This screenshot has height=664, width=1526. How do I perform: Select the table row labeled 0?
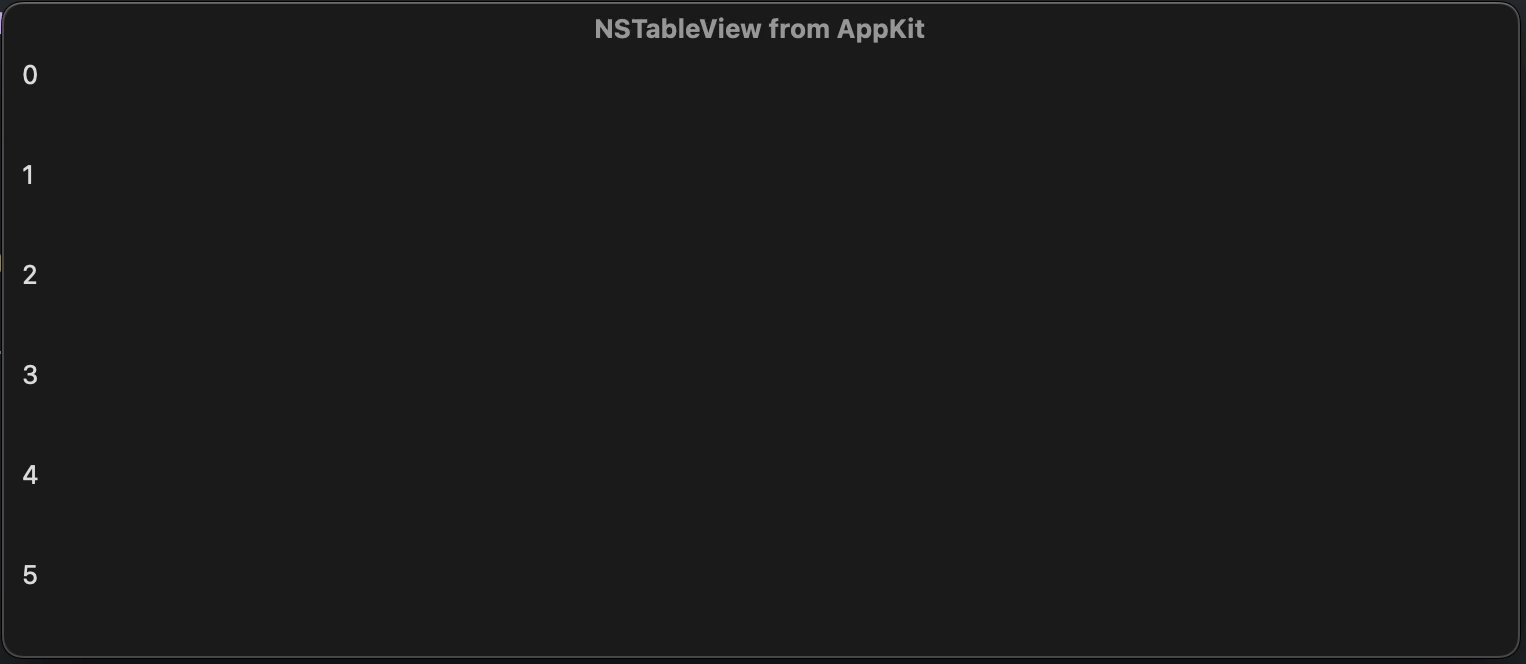tap(762, 75)
